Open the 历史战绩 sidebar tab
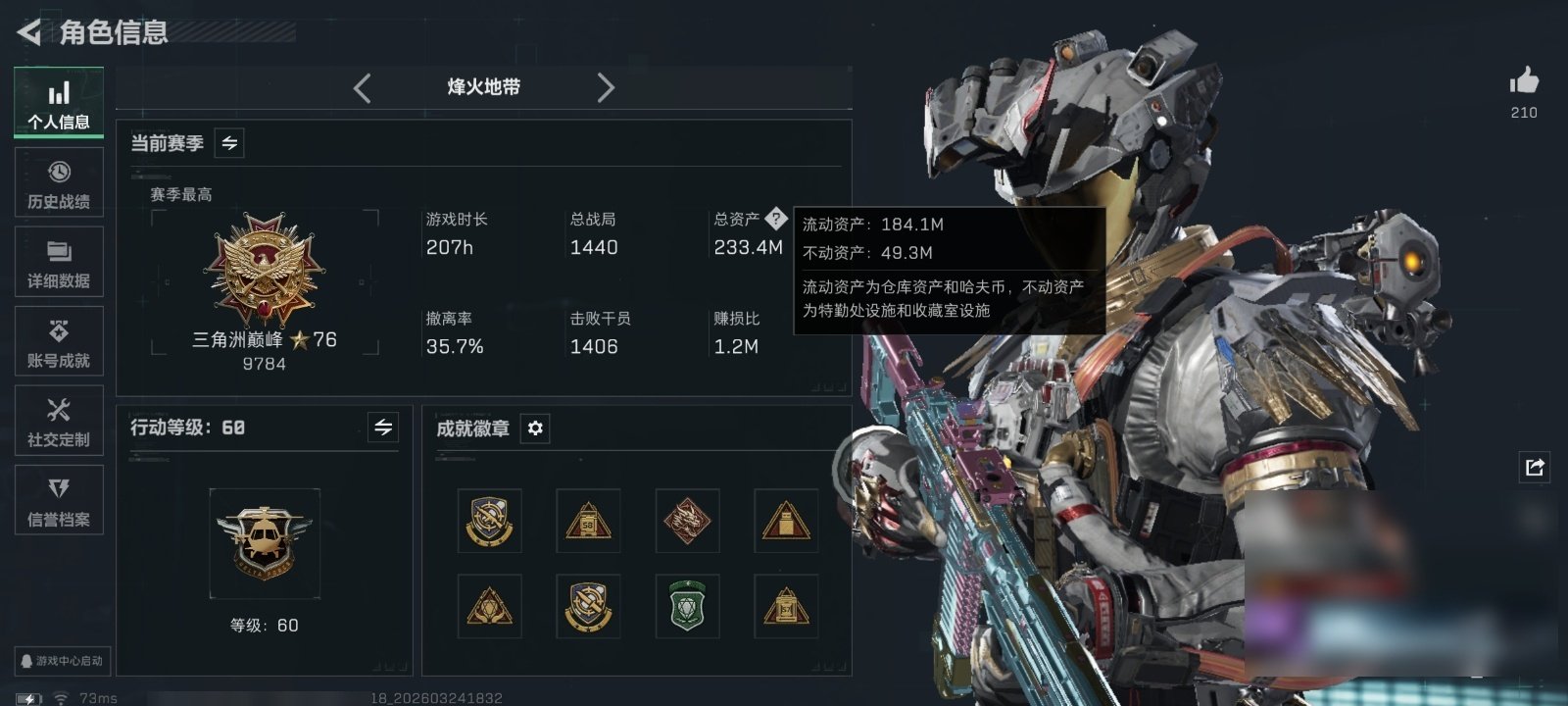Screen dimensions: 1568x706 pyautogui.click(x=59, y=182)
